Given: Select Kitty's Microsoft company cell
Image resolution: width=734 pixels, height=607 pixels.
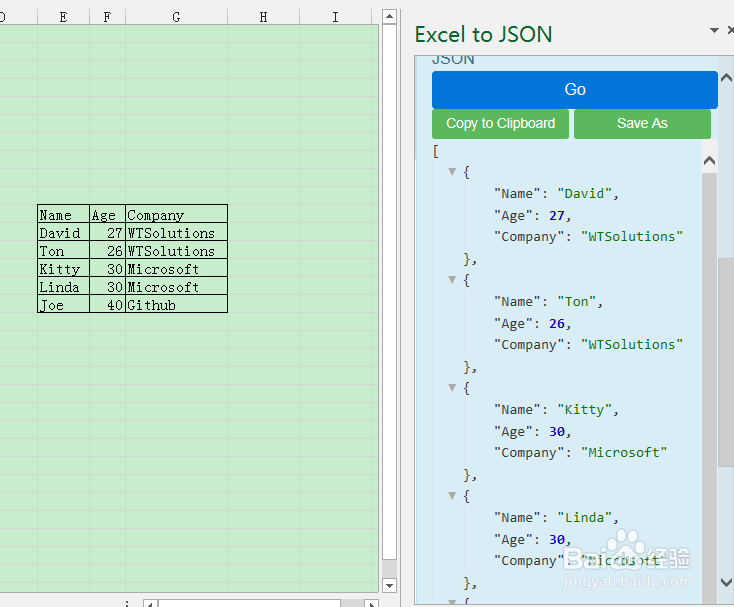Looking at the screenshot, I should [x=176, y=269].
